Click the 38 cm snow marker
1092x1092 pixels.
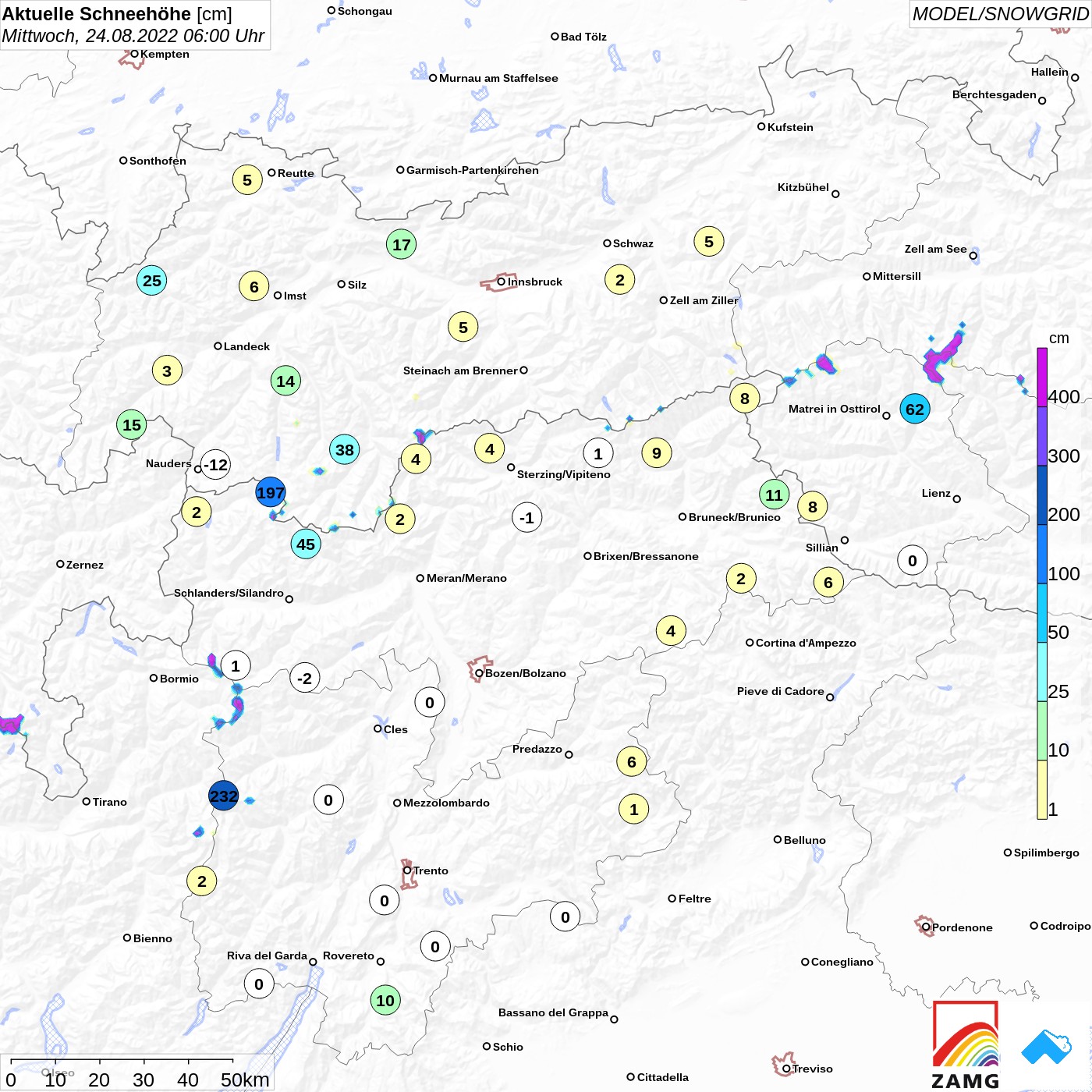(x=344, y=449)
